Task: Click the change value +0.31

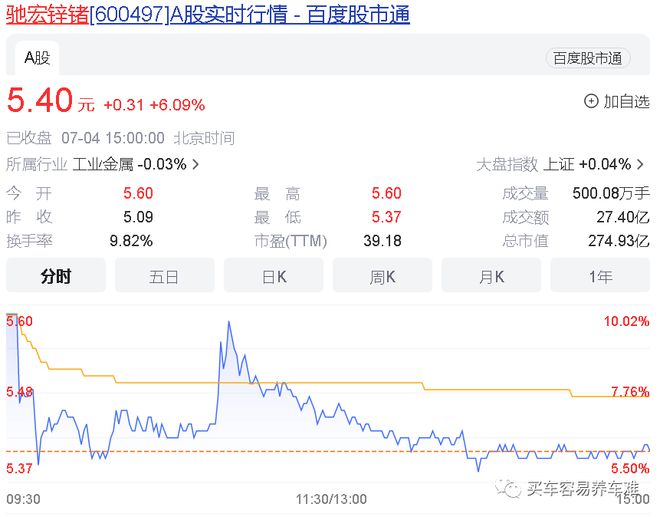Action: pyautogui.click(x=124, y=104)
